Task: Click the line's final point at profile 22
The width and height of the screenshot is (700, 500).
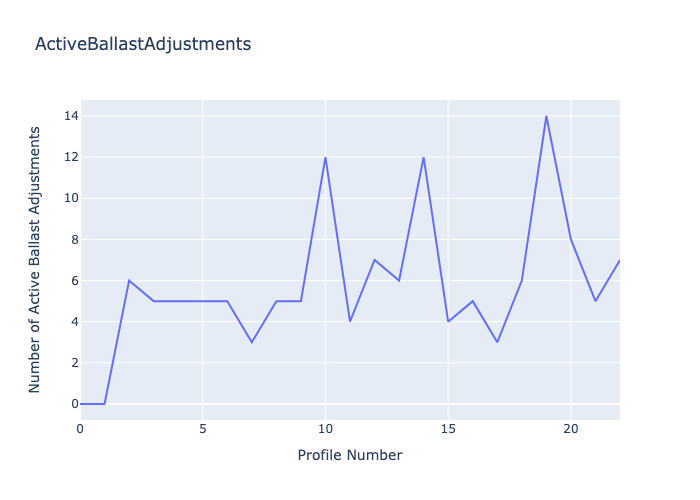Action: pyautogui.click(x=619, y=260)
